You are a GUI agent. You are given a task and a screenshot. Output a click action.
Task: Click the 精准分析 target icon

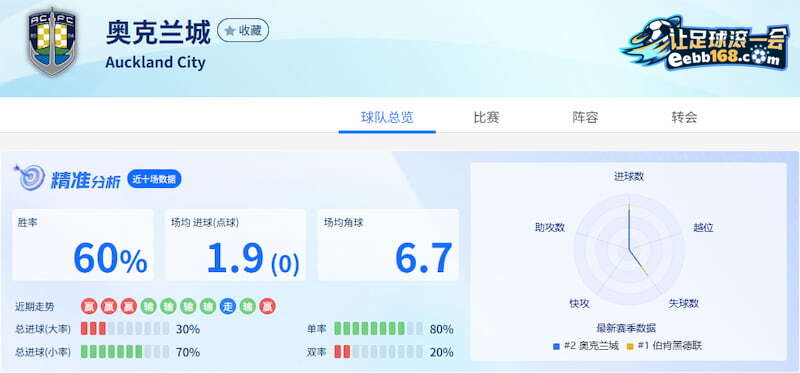[x=30, y=178]
